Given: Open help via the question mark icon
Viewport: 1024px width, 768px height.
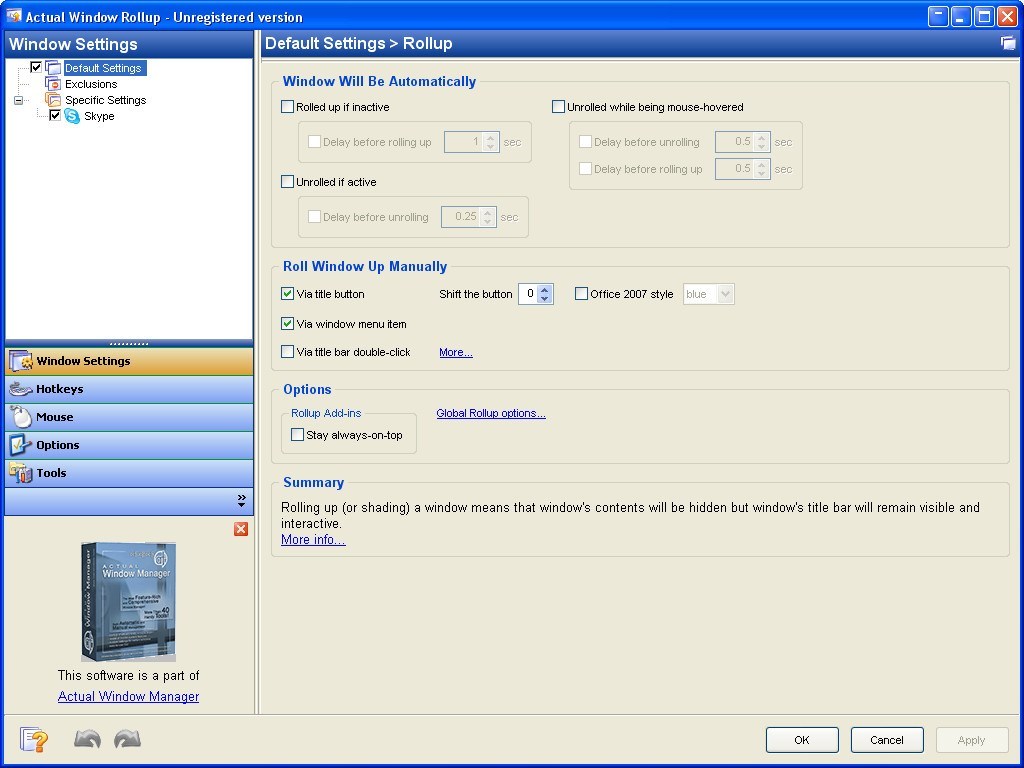Looking at the screenshot, I should (x=34, y=740).
